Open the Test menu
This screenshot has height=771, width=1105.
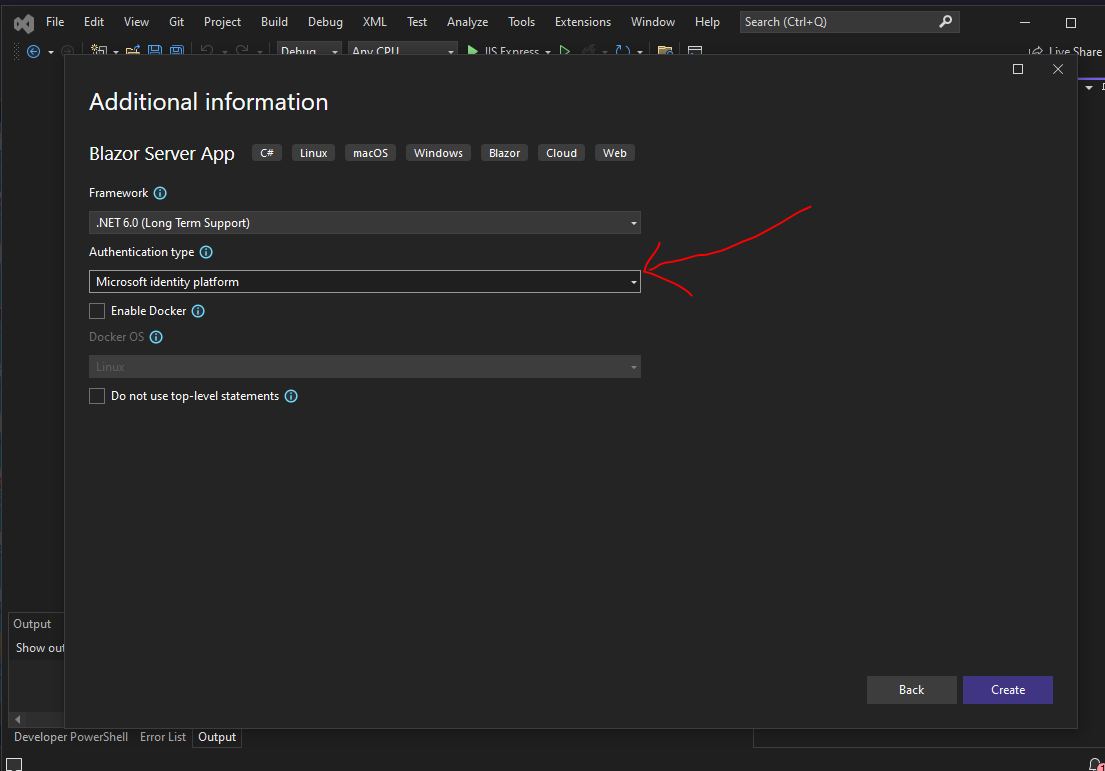tap(416, 22)
